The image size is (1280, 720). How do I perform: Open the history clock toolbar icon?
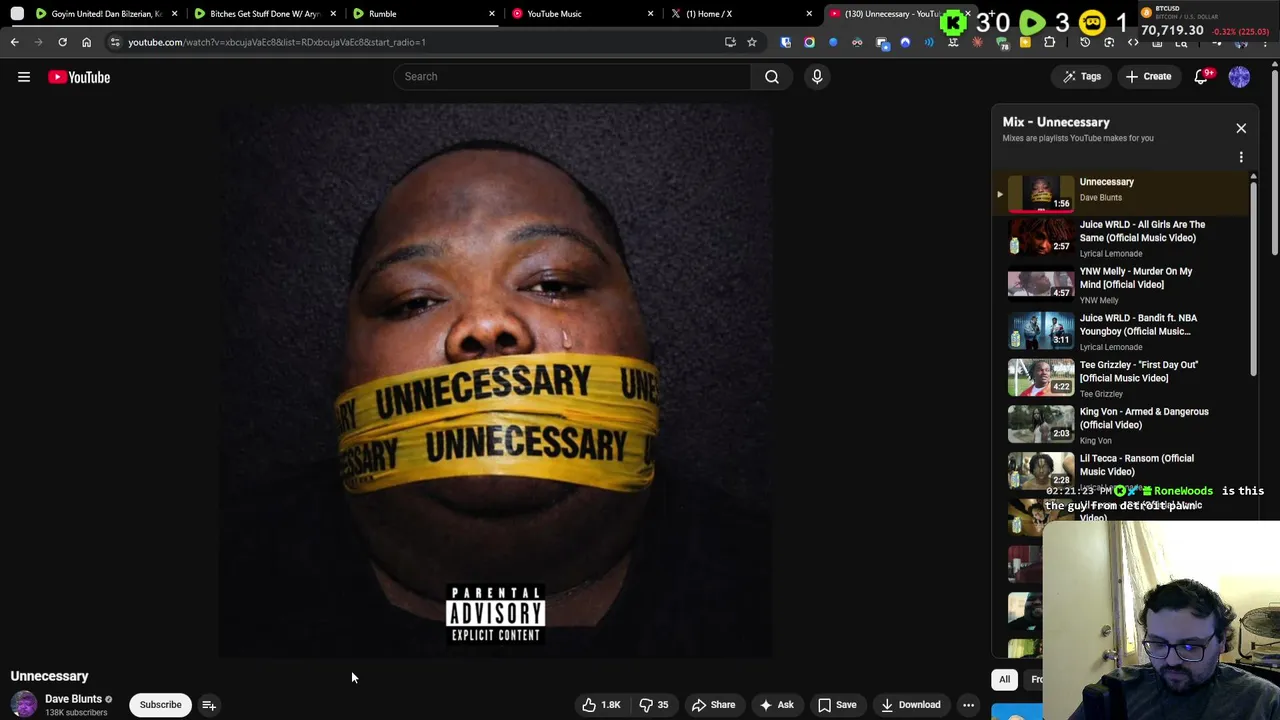(x=1085, y=42)
